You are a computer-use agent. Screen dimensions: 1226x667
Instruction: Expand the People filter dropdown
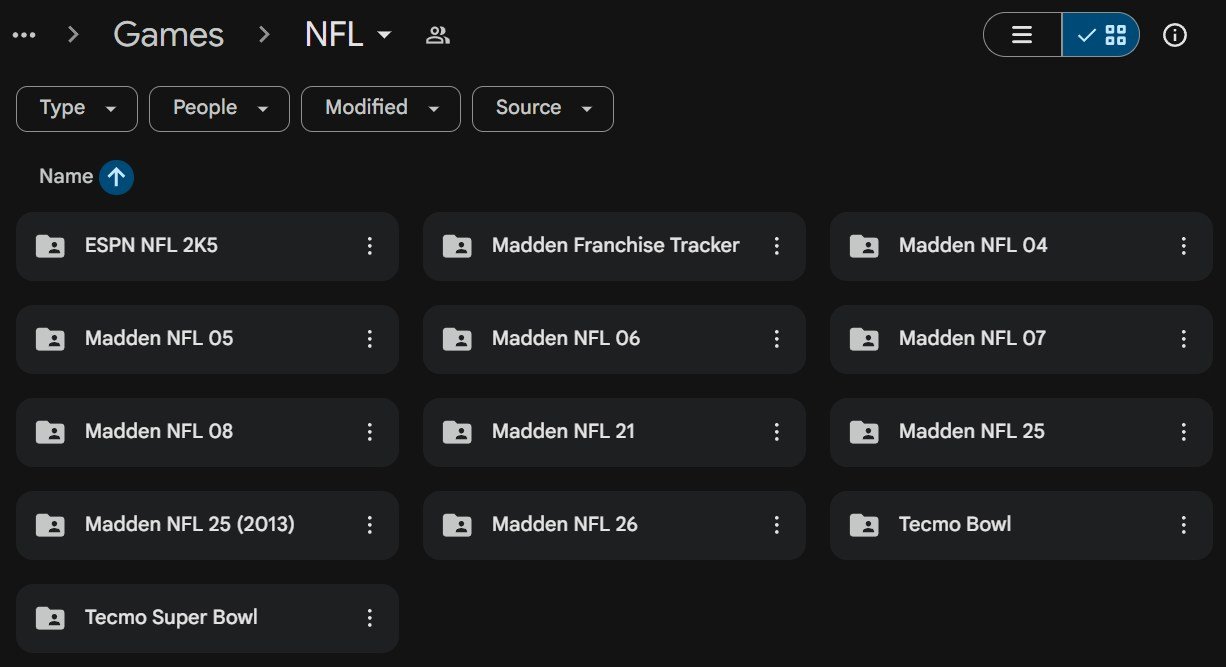[x=219, y=108]
